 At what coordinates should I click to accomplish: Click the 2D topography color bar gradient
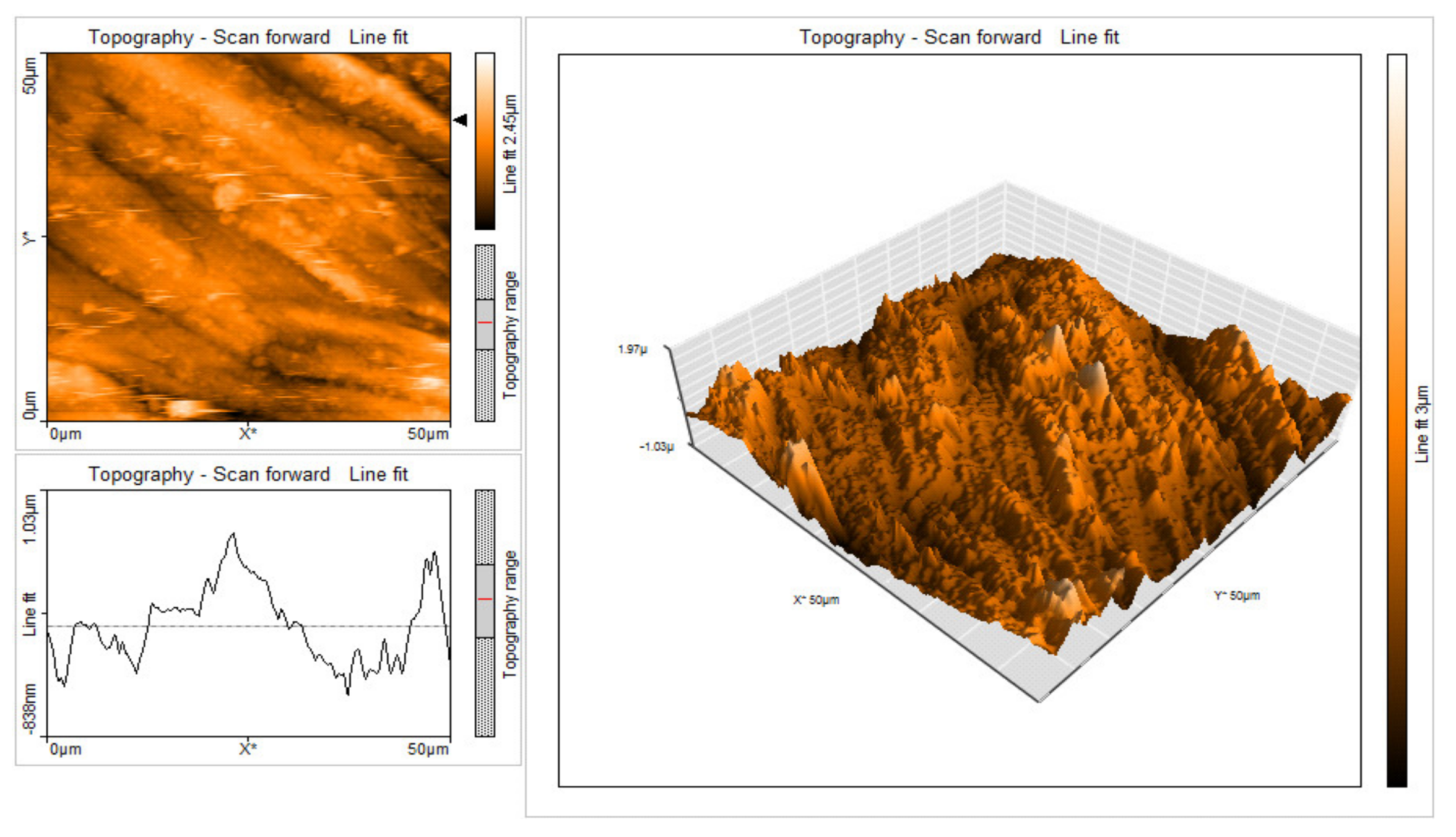pos(485,141)
